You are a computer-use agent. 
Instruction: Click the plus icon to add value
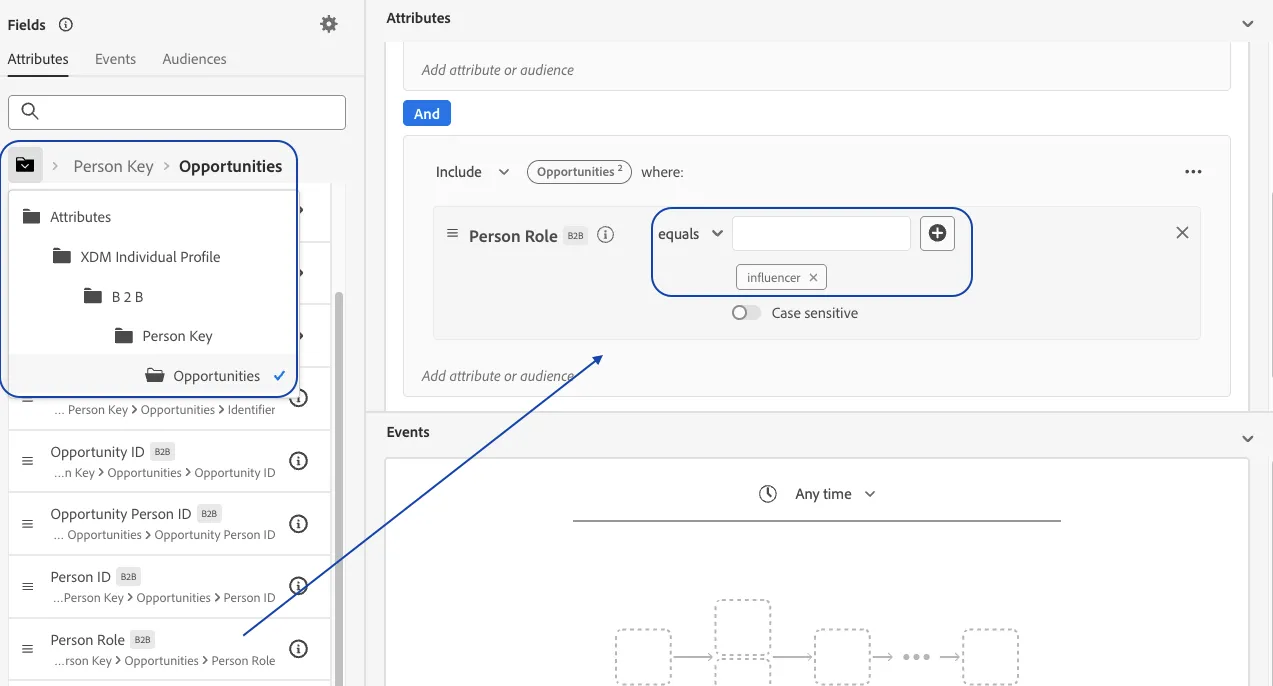(937, 233)
